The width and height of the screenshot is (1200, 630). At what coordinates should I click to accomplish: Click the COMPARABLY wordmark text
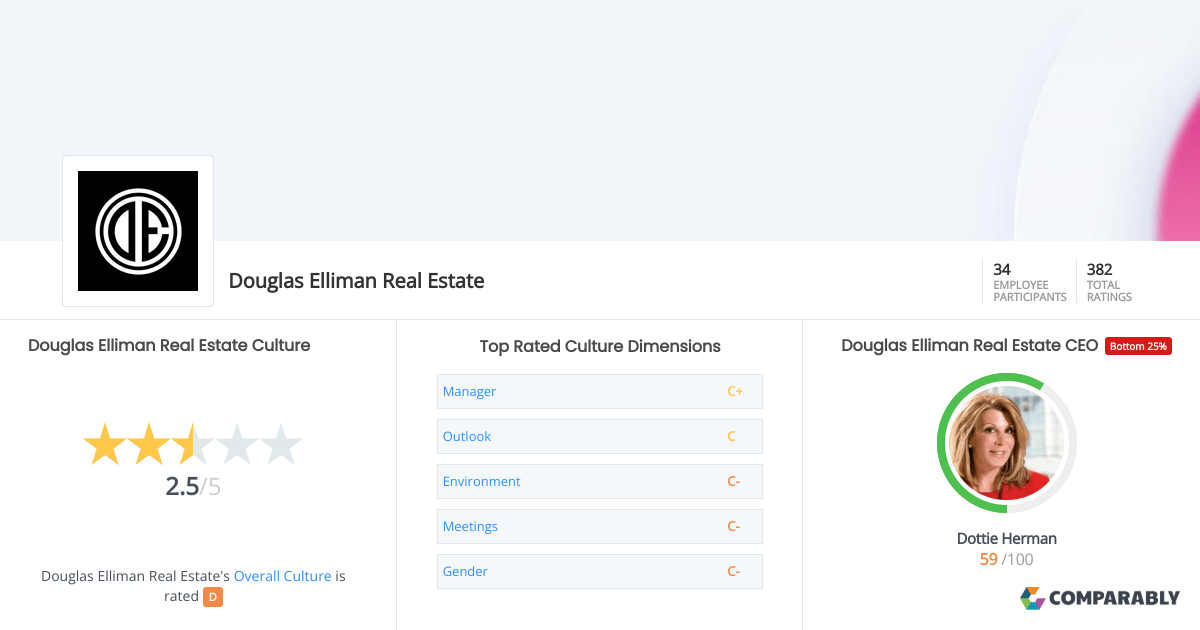click(x=1115, y=599)
